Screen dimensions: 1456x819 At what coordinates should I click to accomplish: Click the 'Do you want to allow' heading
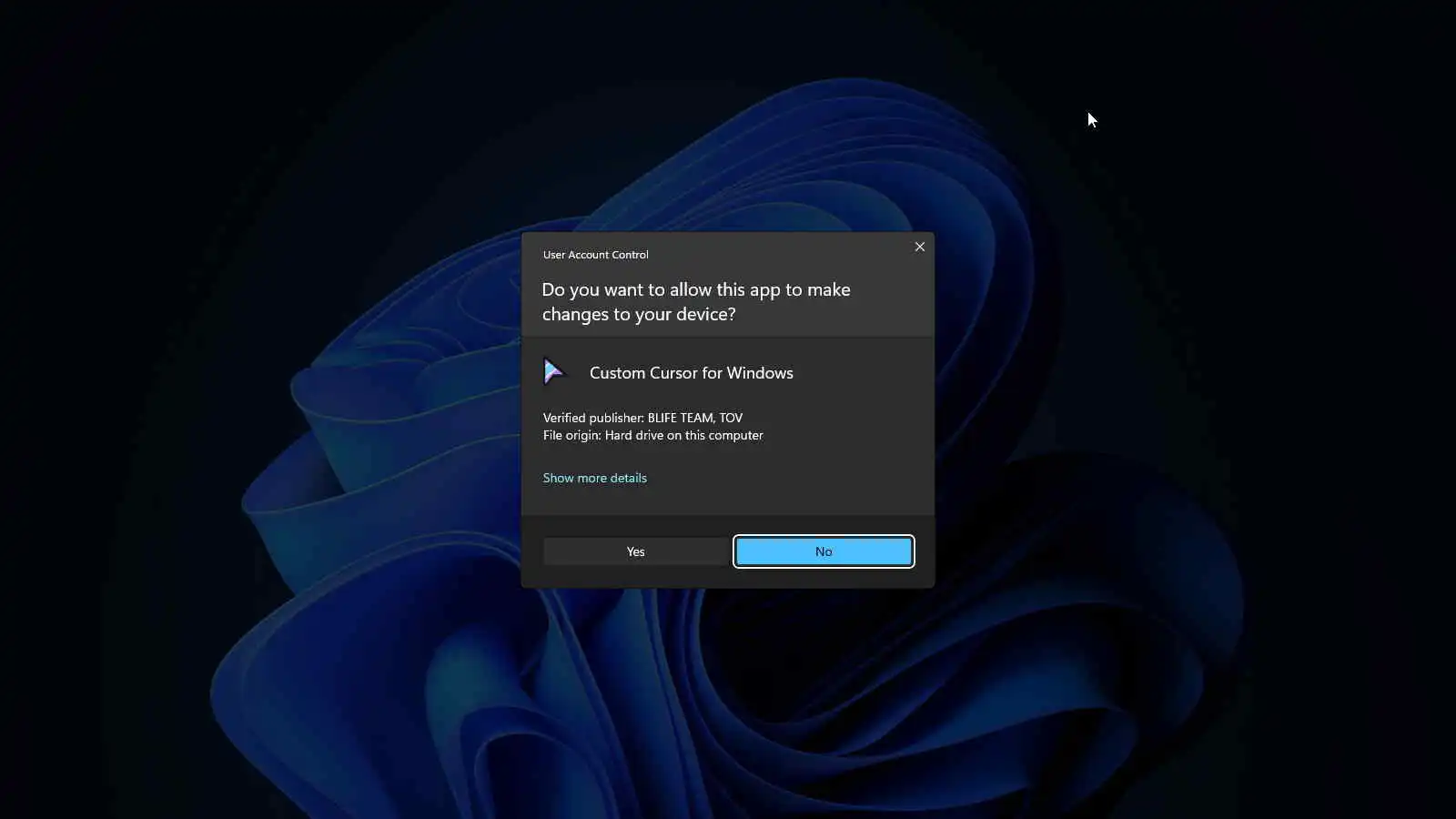tap(696, 302)
